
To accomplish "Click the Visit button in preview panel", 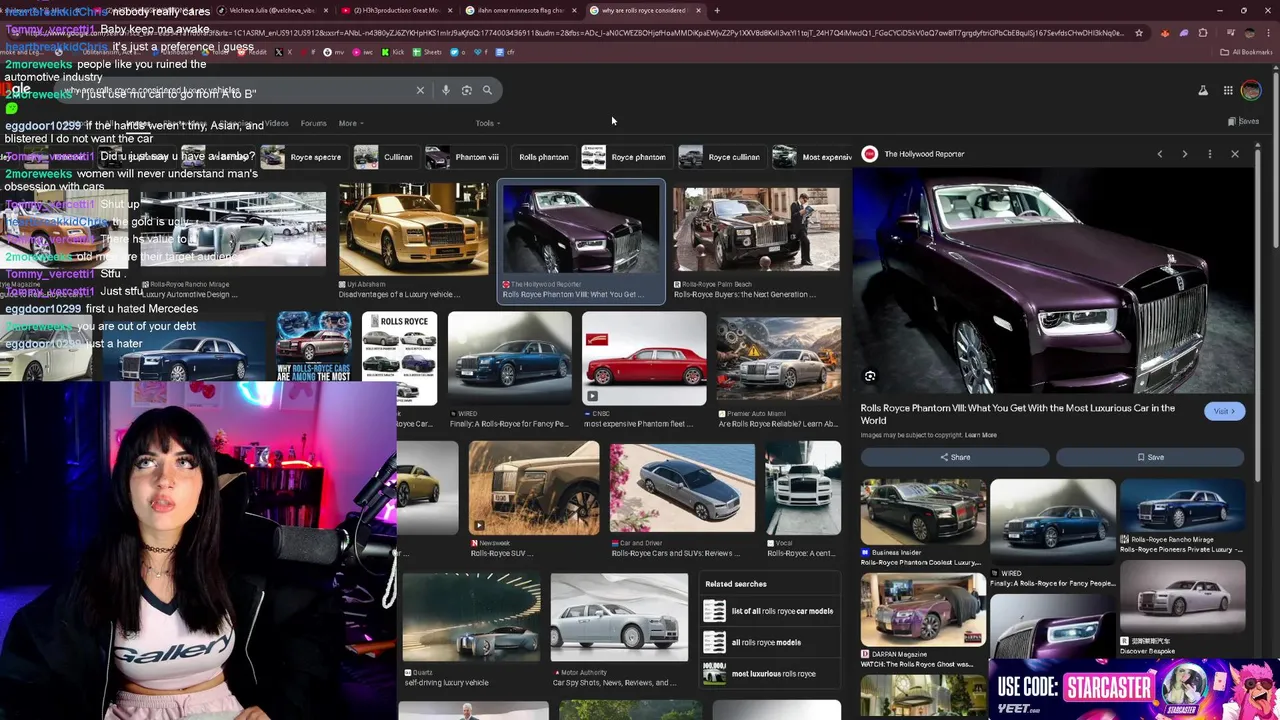I will pos(1224,411).
